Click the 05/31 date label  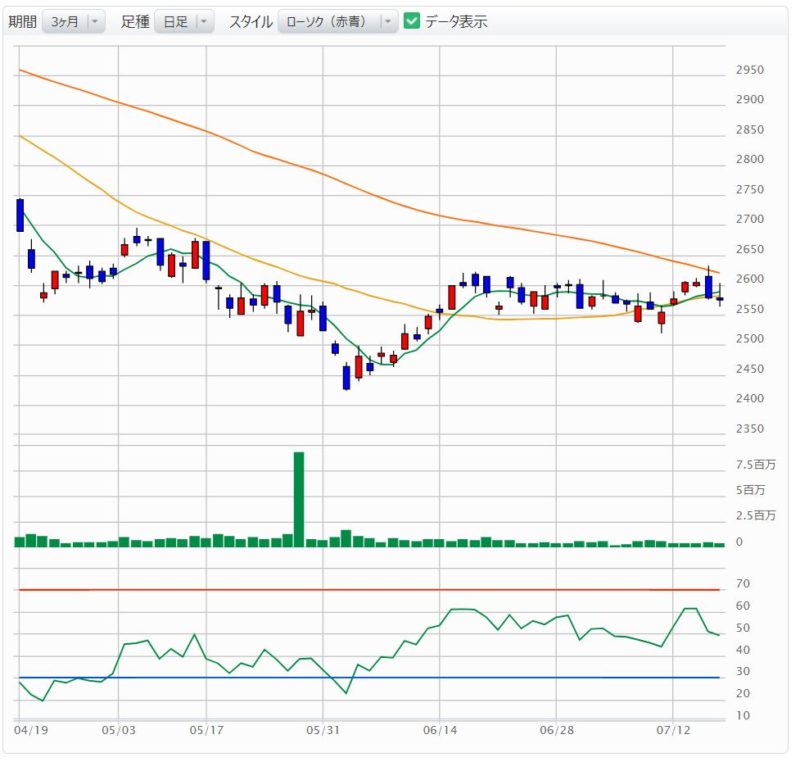pos(323,730)
